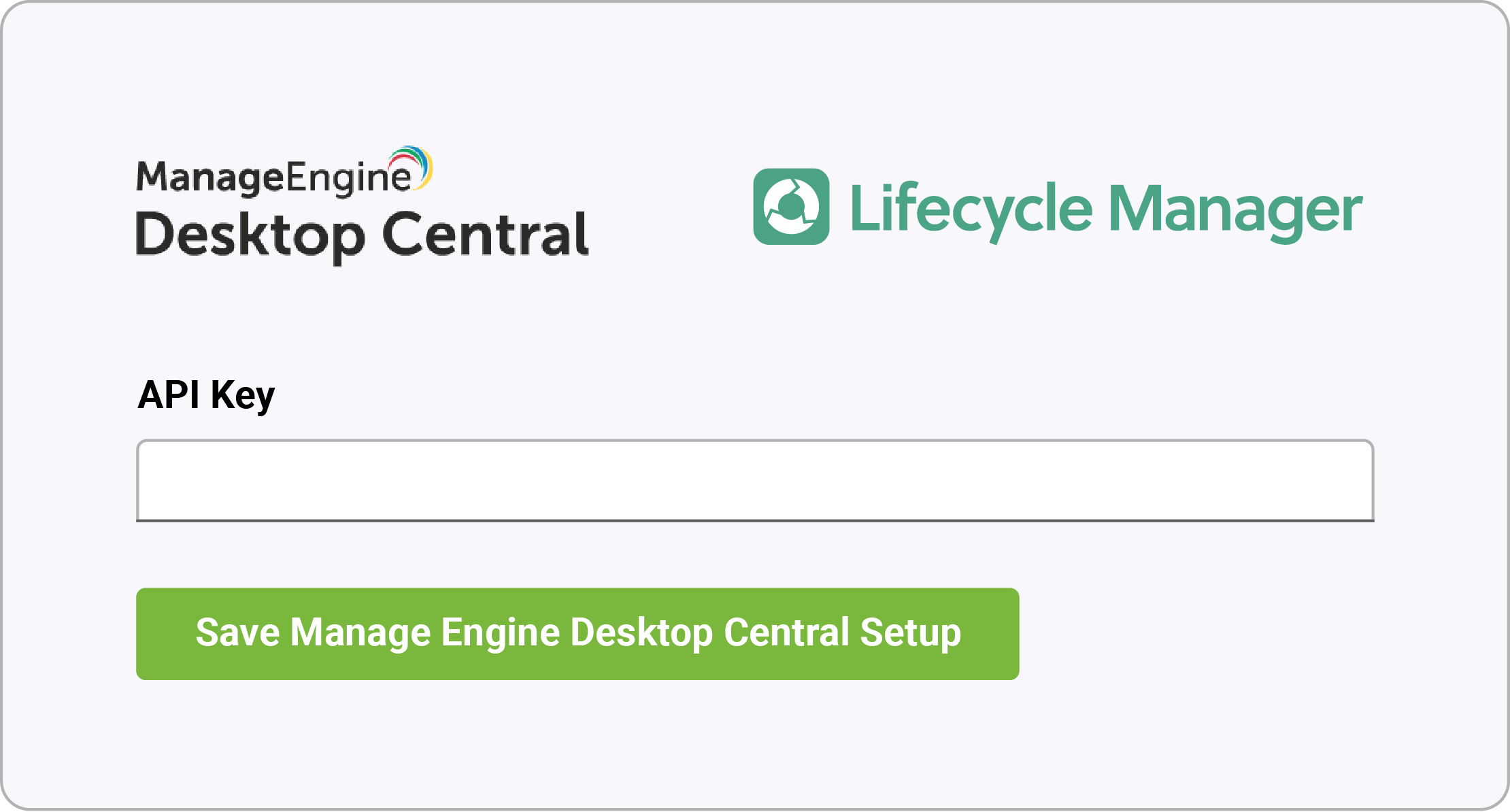Open the ManageEngine Desktop Central logo

click(363, 205)
